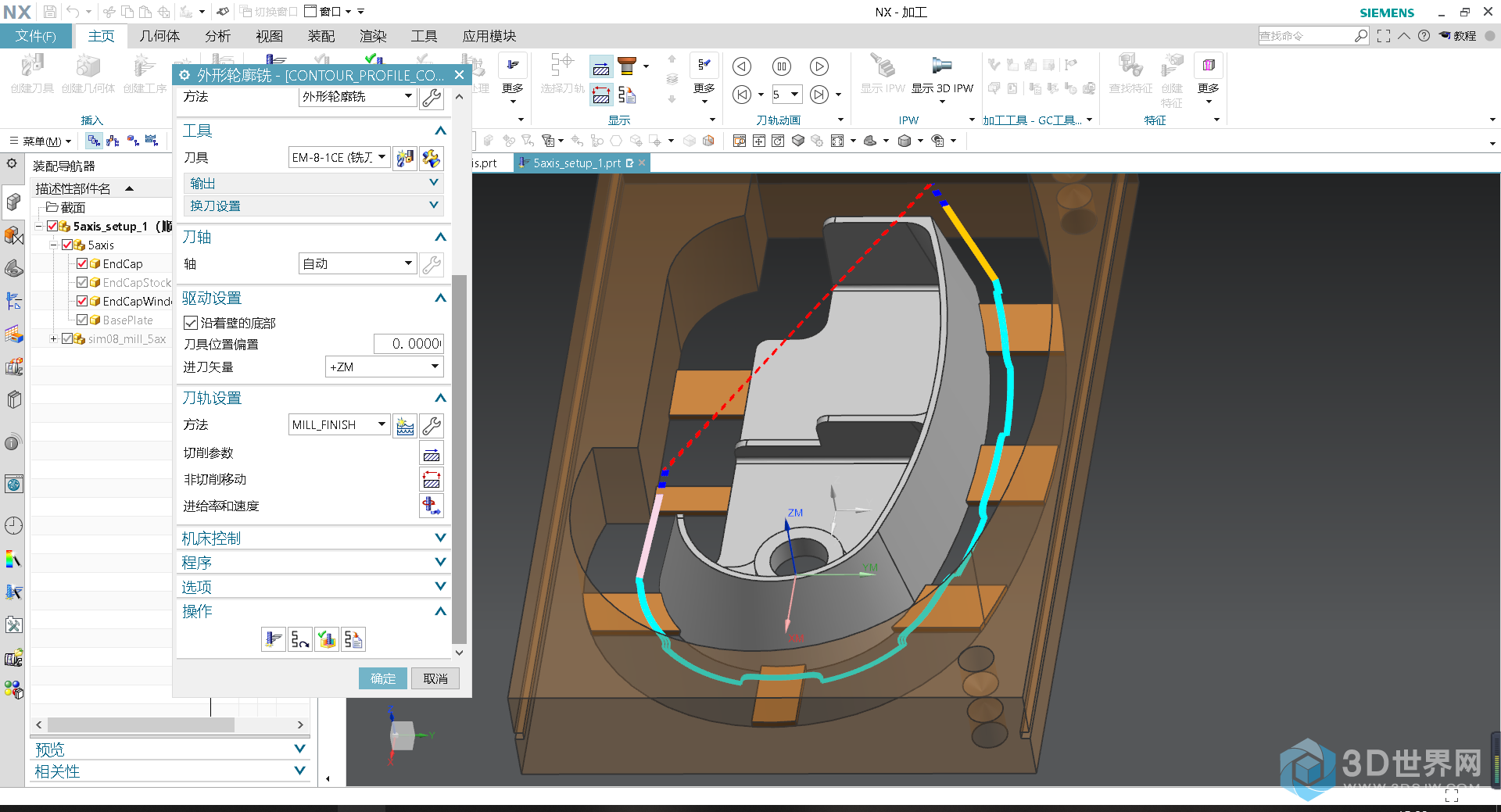Toggle EndCap visibility checkbox
Viewport: 1501px width, 812px height.
click(82, 264)
